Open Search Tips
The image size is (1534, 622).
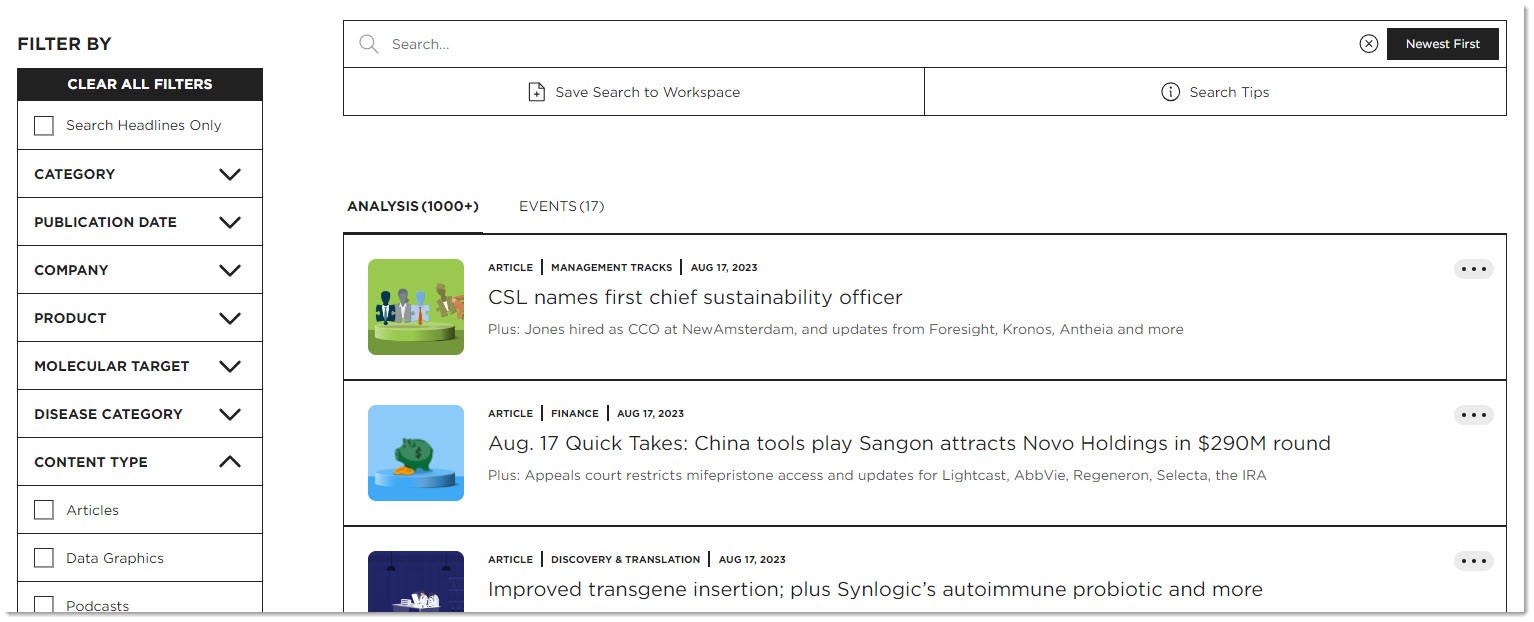pyautogui.click(x=1215, y=92)
